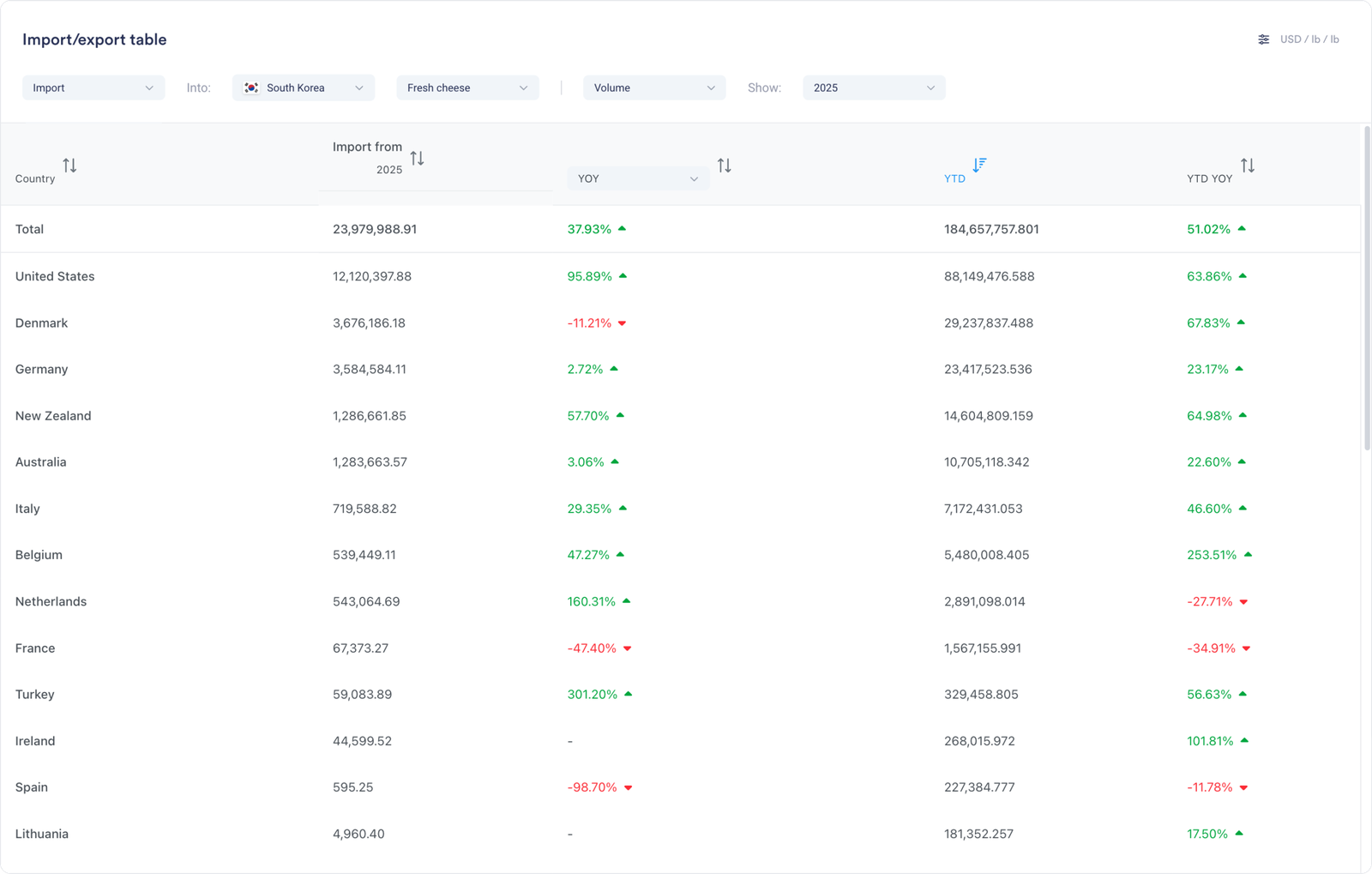1372x874 pixels.
Task: Open the units settings sliders icon
Action: 1263,39
